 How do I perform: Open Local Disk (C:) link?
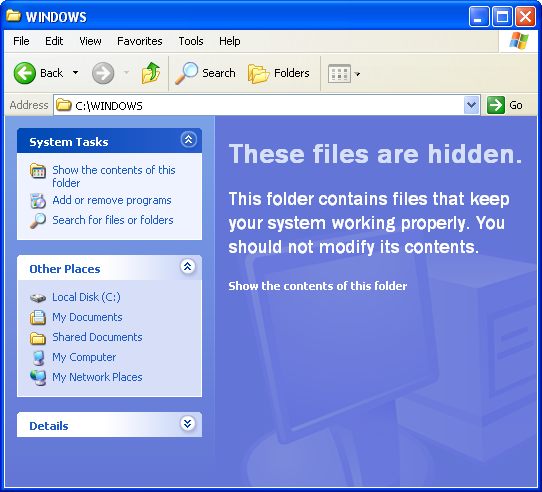point(86,297)
